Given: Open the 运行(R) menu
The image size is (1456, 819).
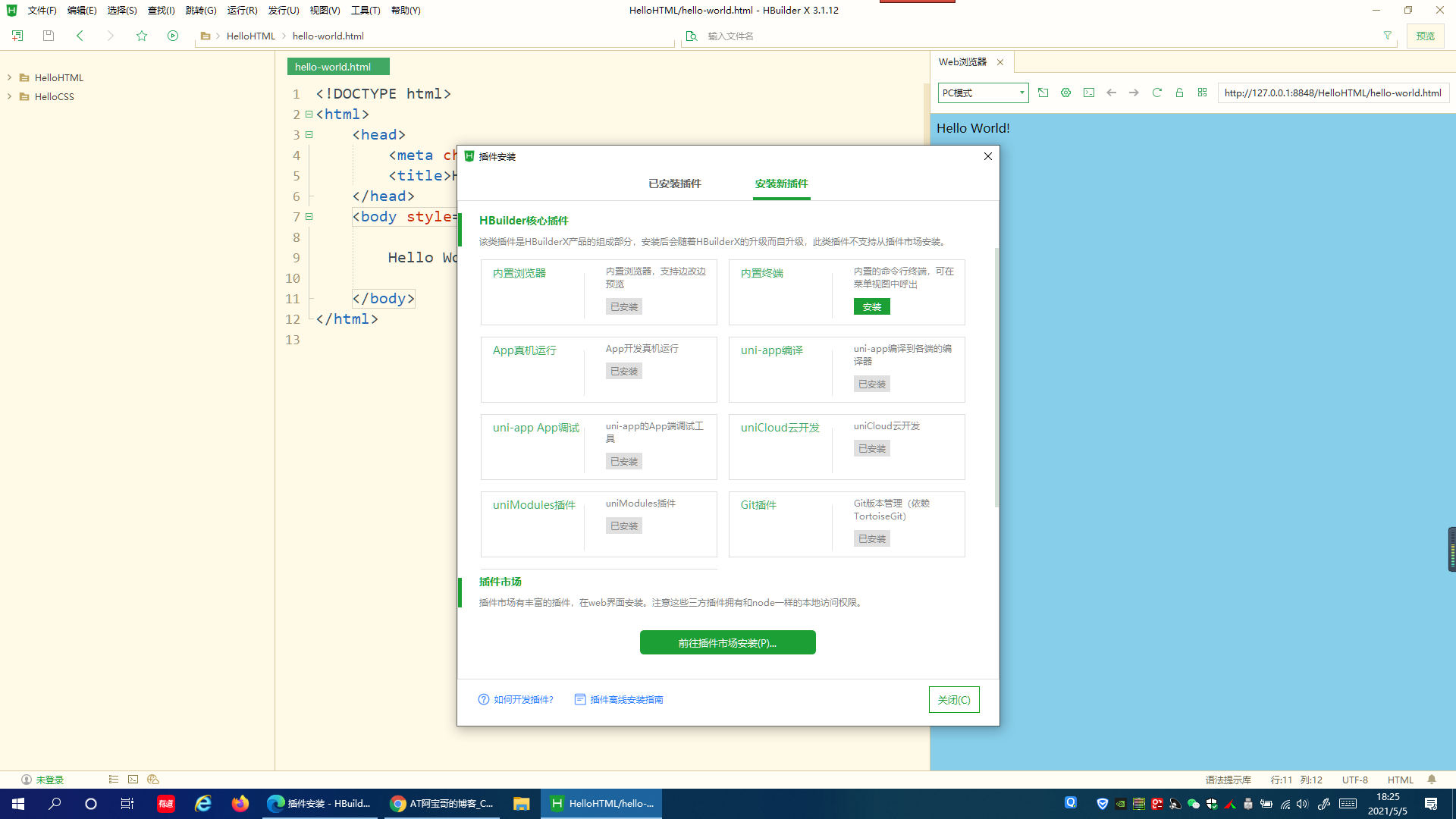Looking at the screenshot, I should coord(241,10).
